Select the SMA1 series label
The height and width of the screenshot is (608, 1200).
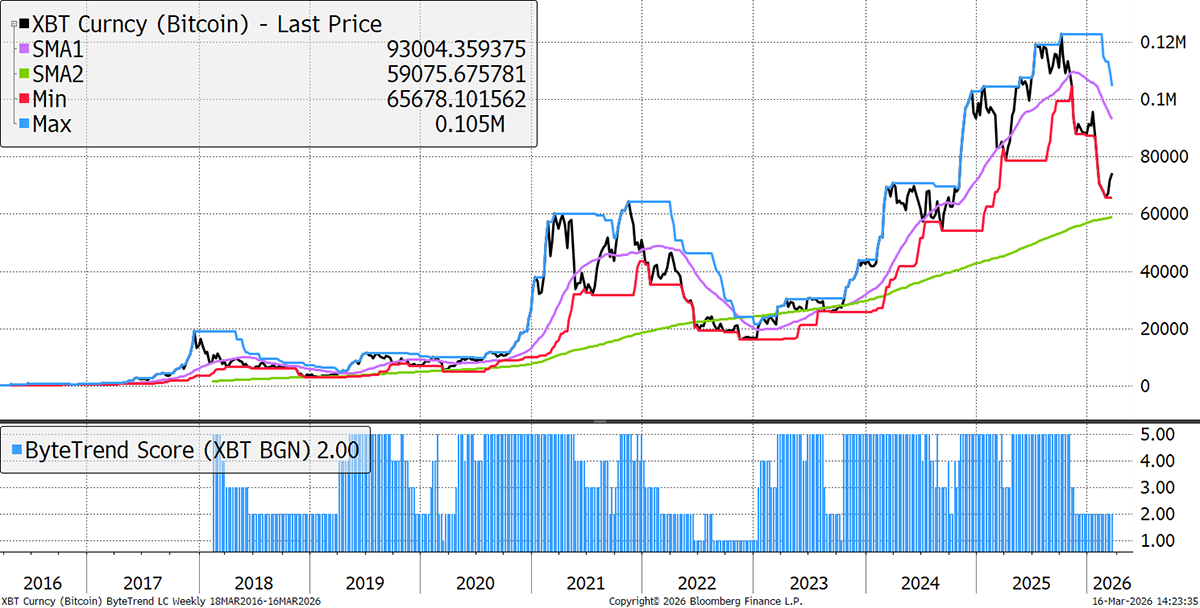(59, 49)
